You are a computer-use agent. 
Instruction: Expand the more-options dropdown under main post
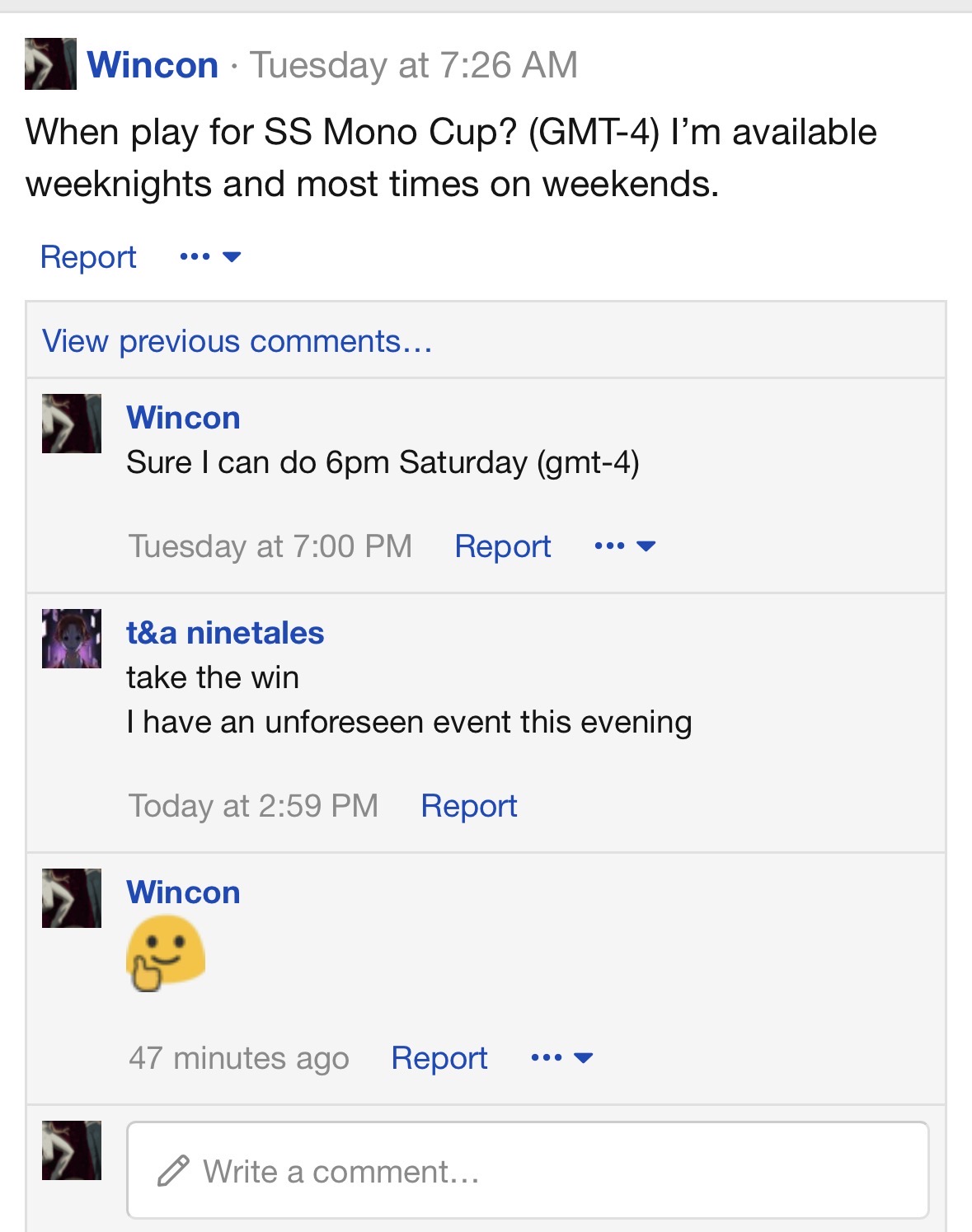coord(210,257)
